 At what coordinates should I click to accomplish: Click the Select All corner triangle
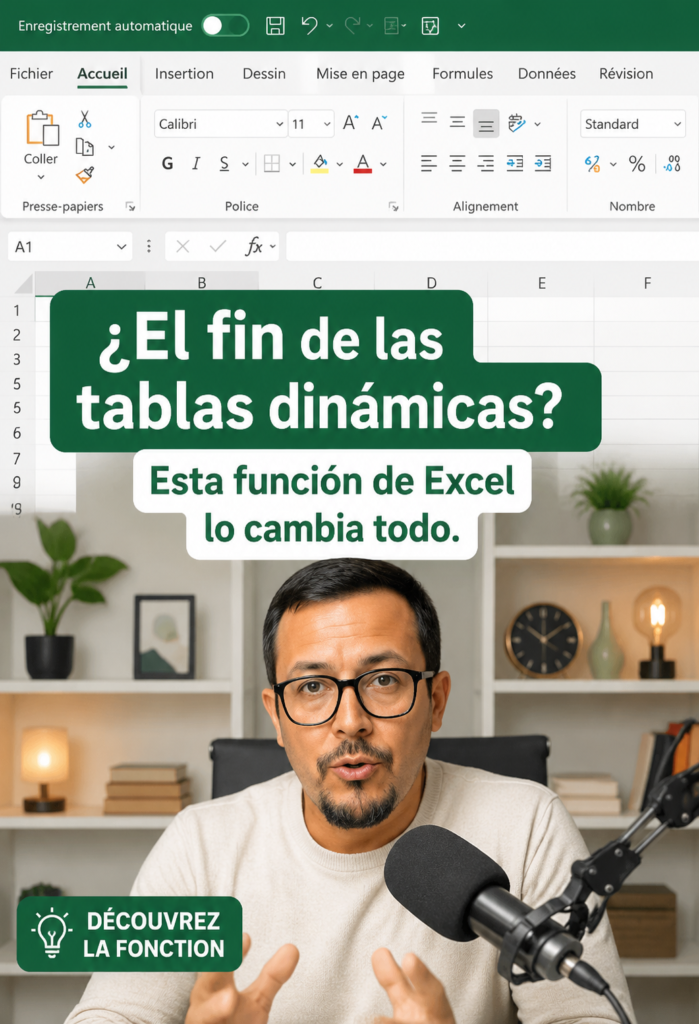(x=24, y=283)
